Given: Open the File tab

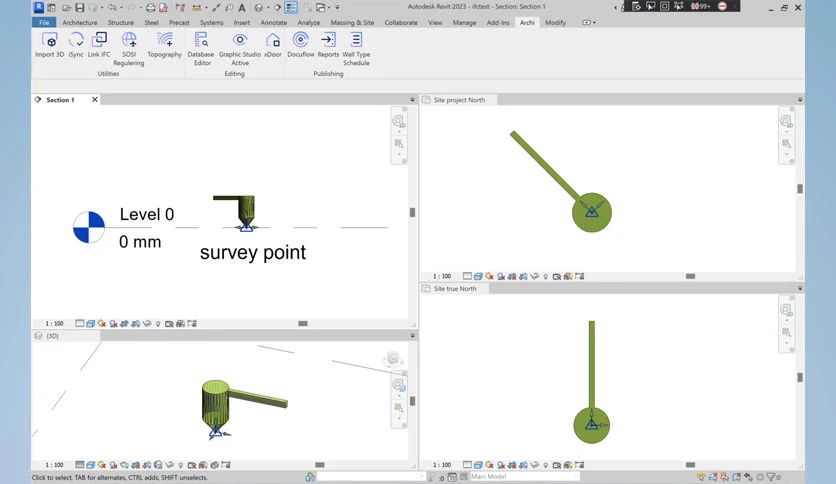Looking at the screenshot, I should coord(44,22).
